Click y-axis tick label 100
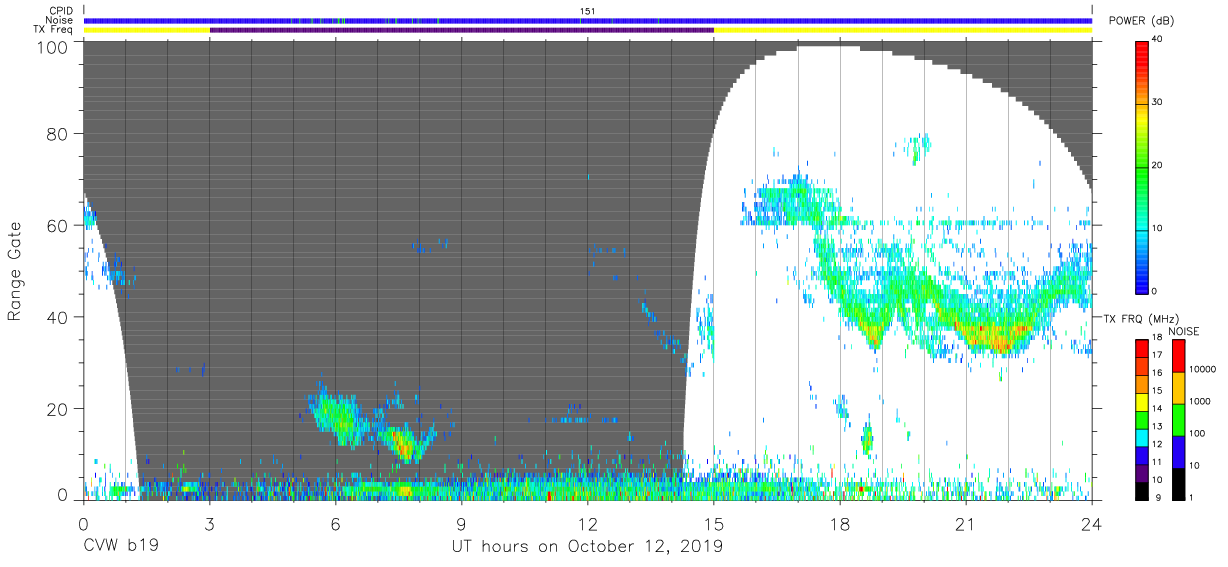1228x567 pixels. pyautogui.click(x=54, y=46)
